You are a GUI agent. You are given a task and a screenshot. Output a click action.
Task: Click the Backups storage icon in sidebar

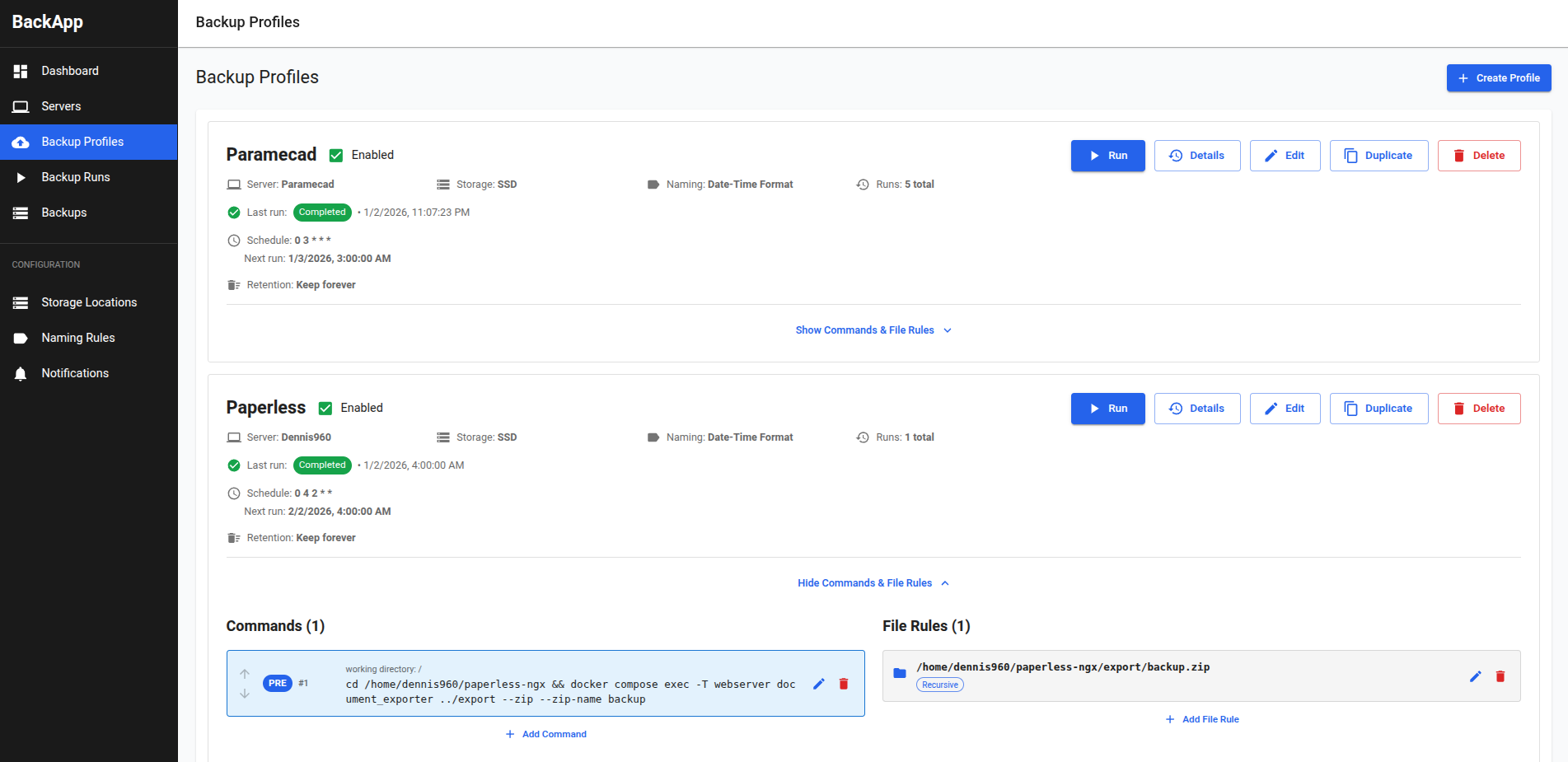[x=21, y=213]
